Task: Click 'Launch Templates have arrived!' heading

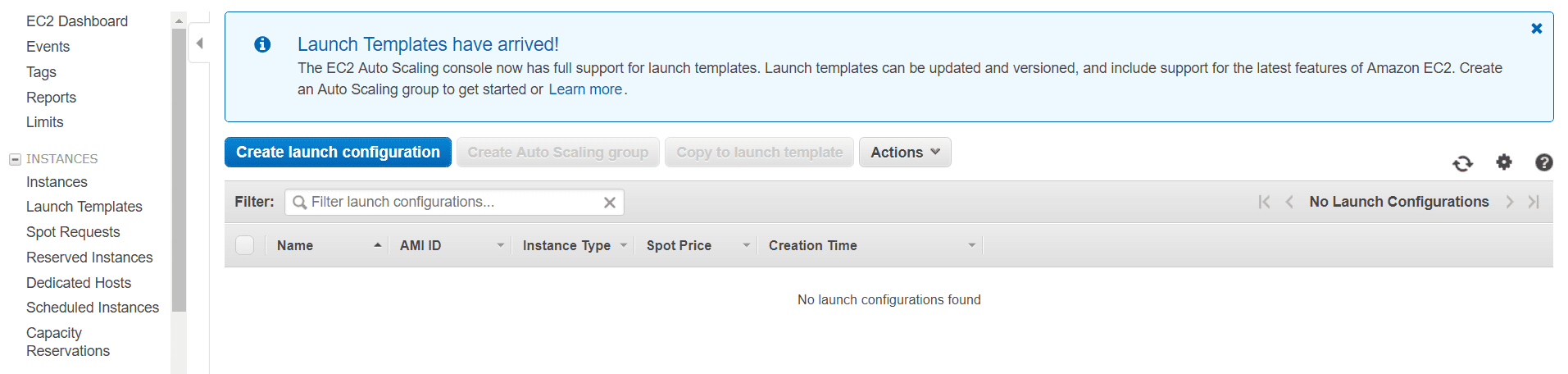Action: (x=428, y=44)
